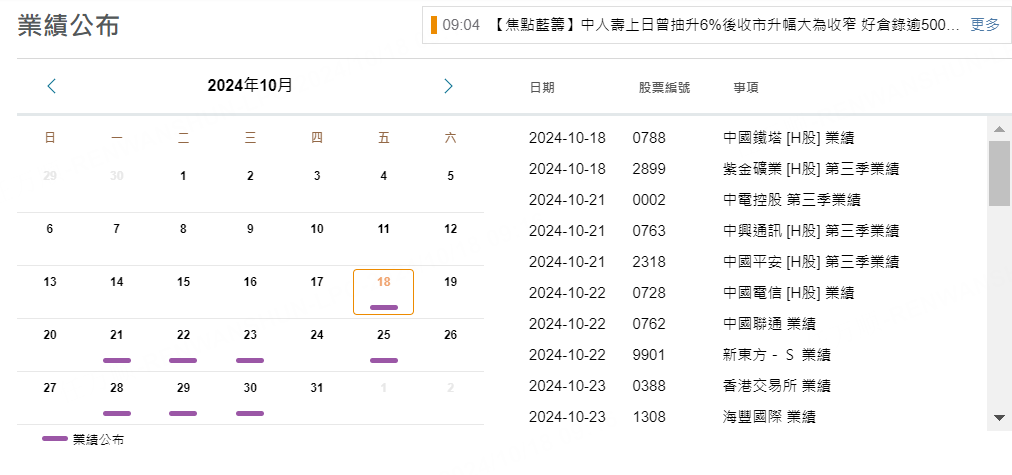Open 中國鐵塔 [H股] 業績 entry
1012x475 pixels.
(x=781, y=138)
